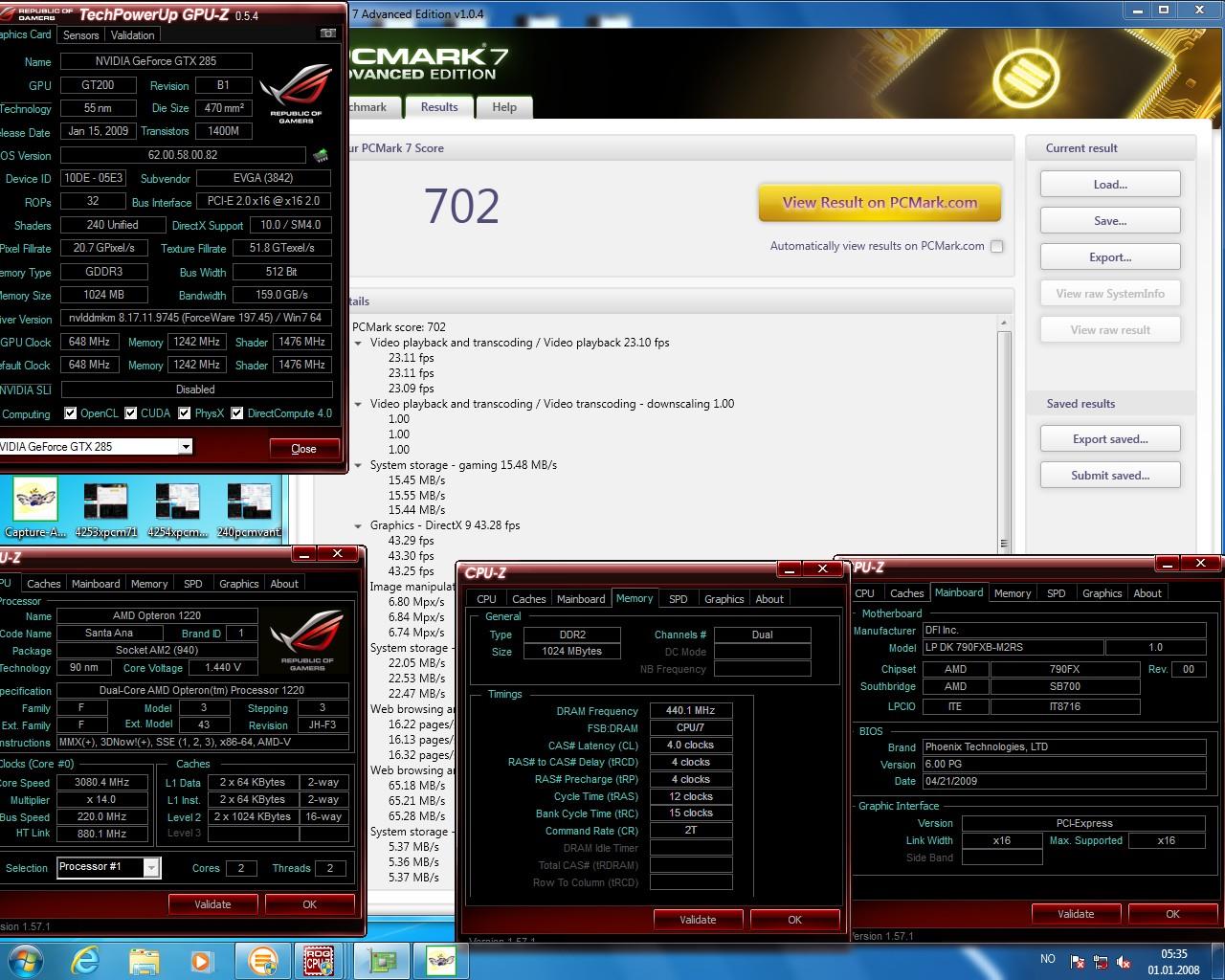This screenshot has width=1225, height=980.
Task: Collapse the Video playback 23.10 fps node
Action: point(359,343)
